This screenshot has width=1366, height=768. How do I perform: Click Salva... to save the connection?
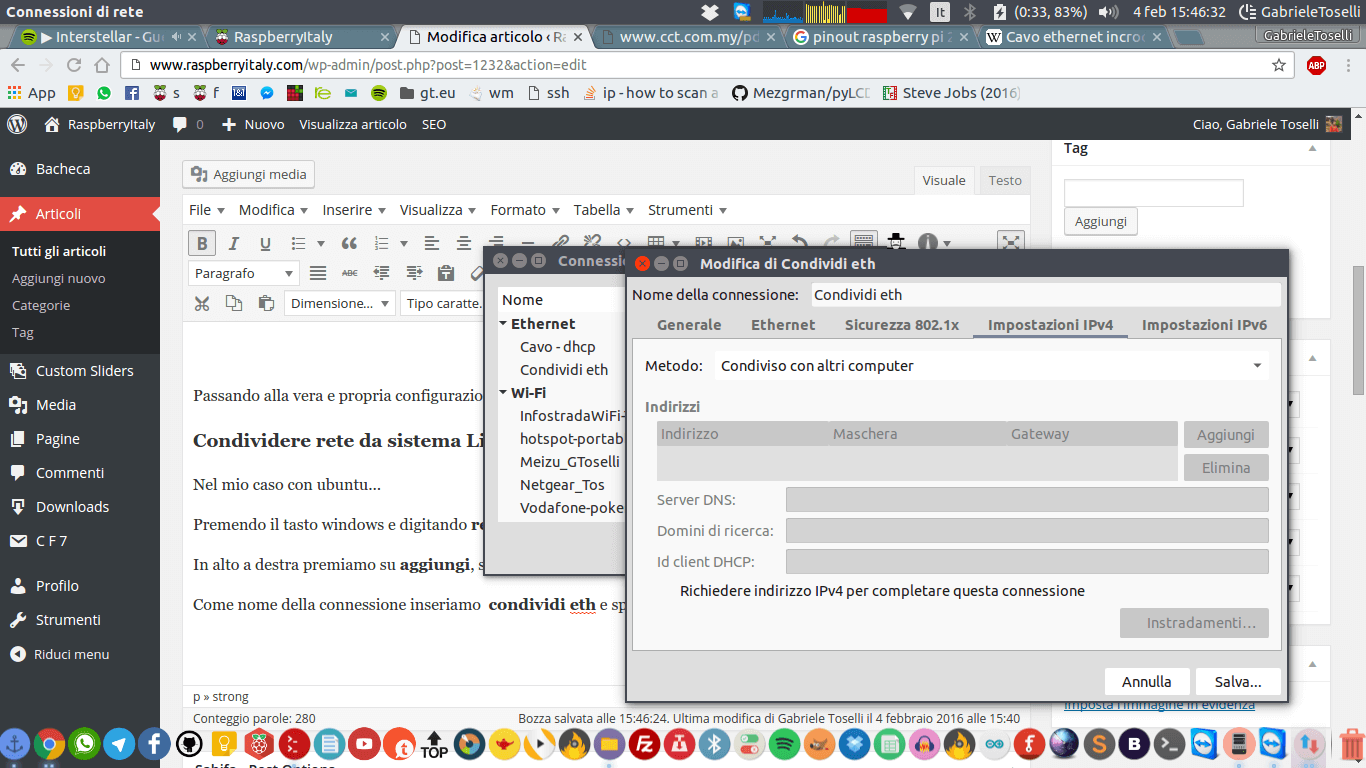[1238, 682]
